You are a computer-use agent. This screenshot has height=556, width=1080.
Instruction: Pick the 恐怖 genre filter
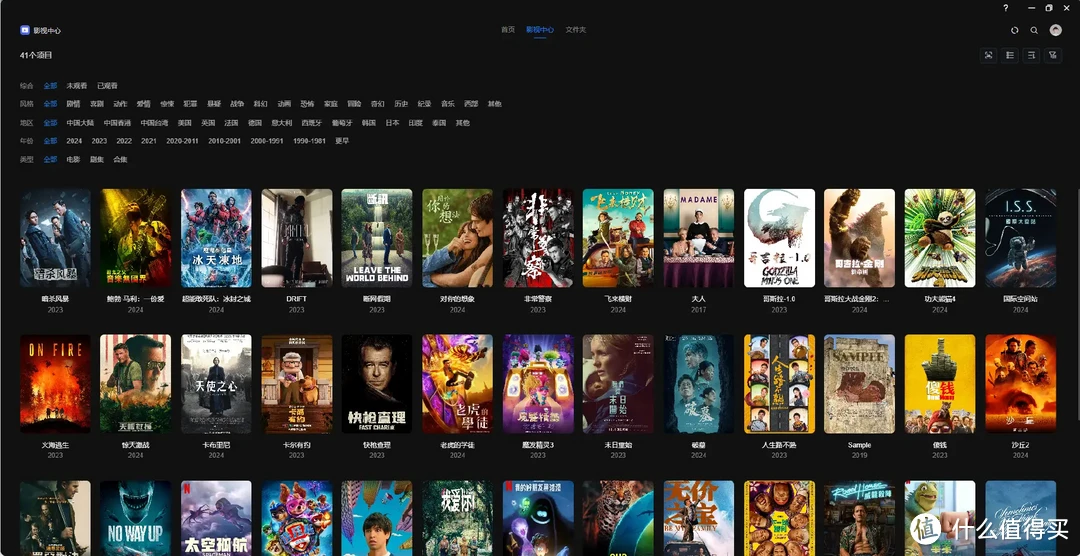pos(307,104)
